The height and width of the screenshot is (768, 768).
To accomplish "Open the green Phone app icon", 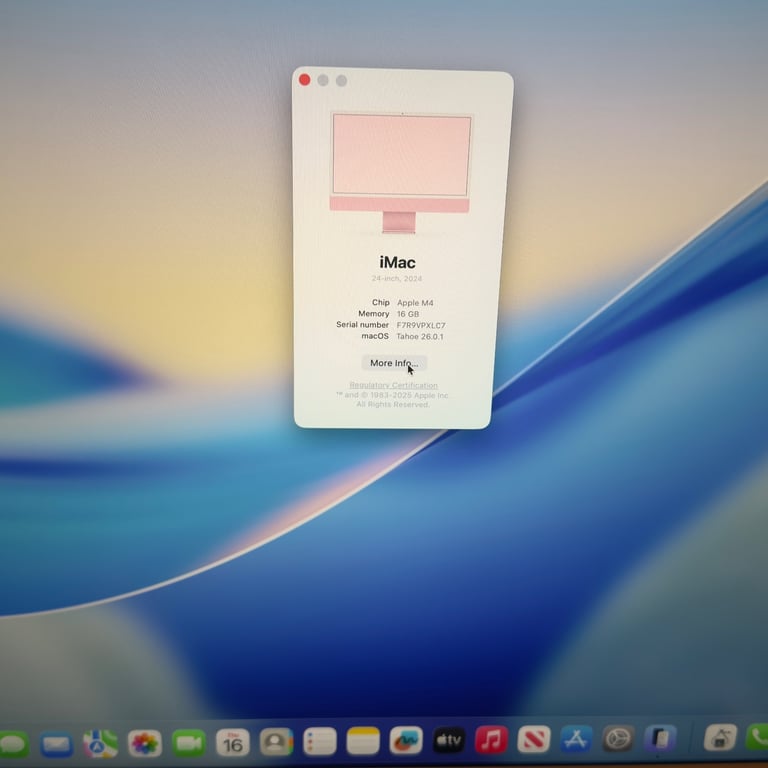I will tap(757, 736).
